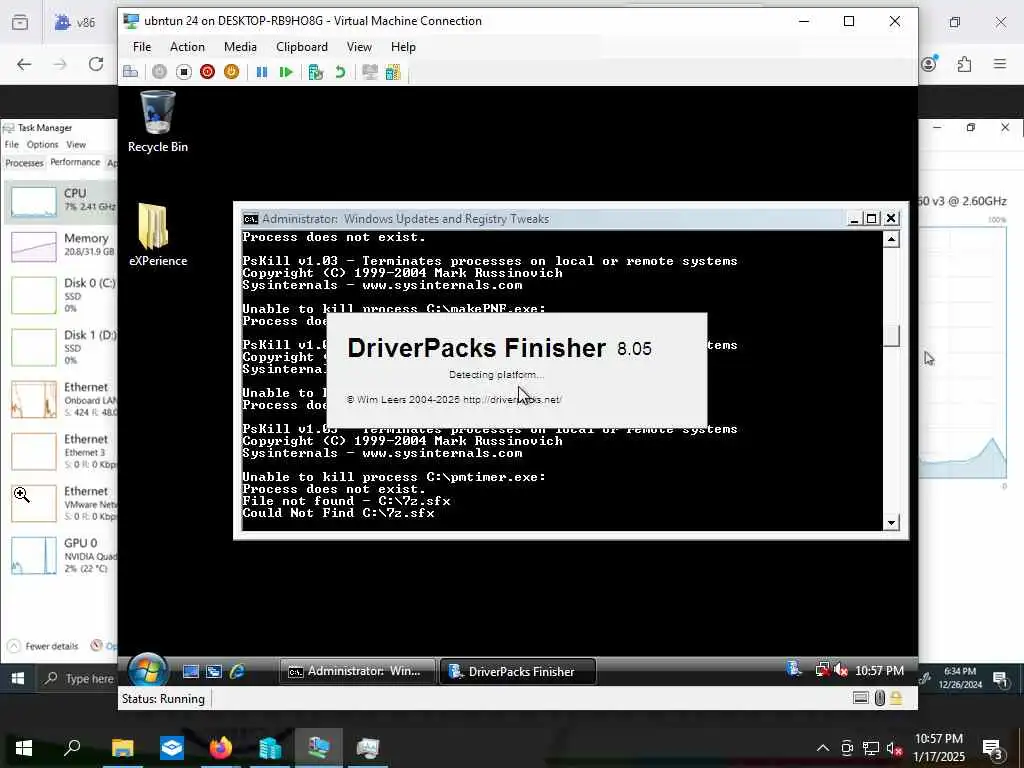Select Disk 1 (D:) performance item
The height and width of the screenshot is (768, 1024).
[x=62, y=347]
